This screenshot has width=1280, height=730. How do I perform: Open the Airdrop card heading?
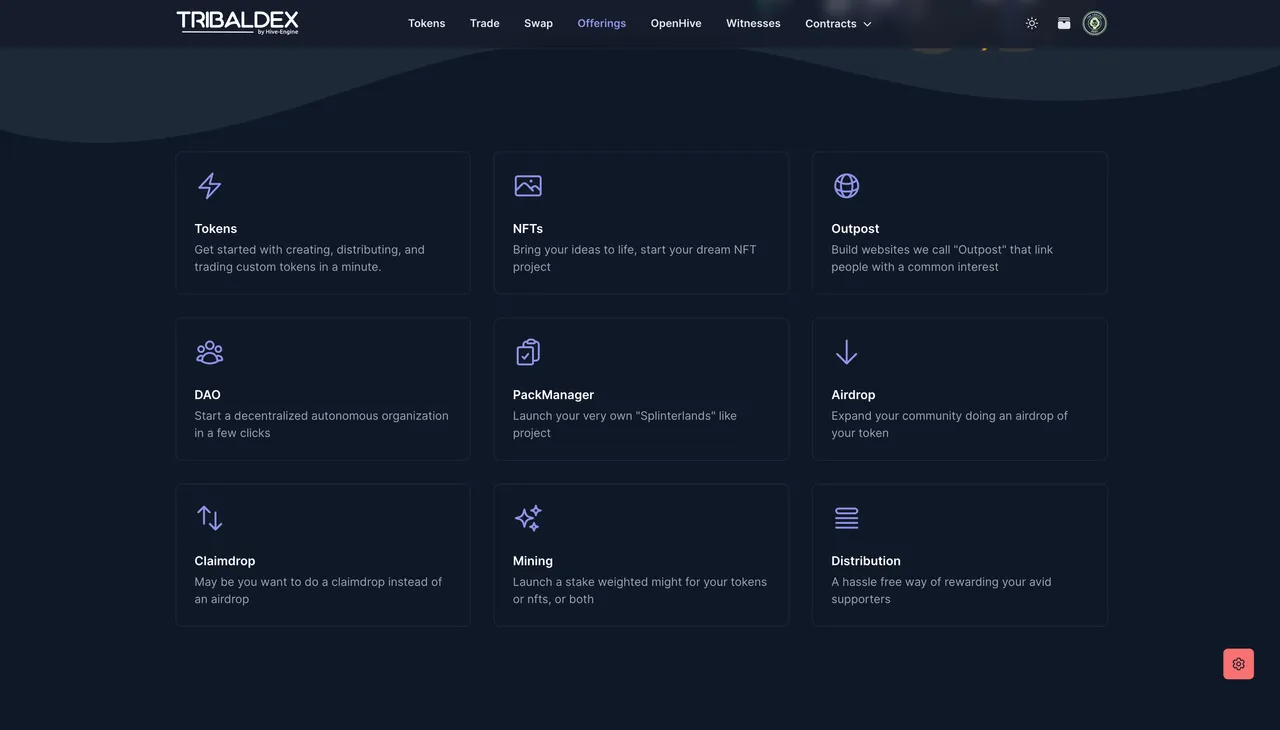pyautogui.click(x=854, y=395)
